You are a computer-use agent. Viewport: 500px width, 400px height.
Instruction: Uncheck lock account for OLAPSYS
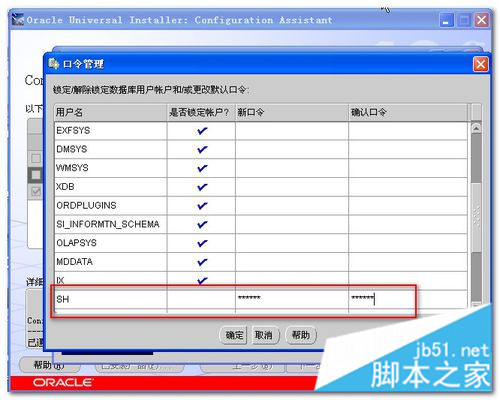click(202, 243)
